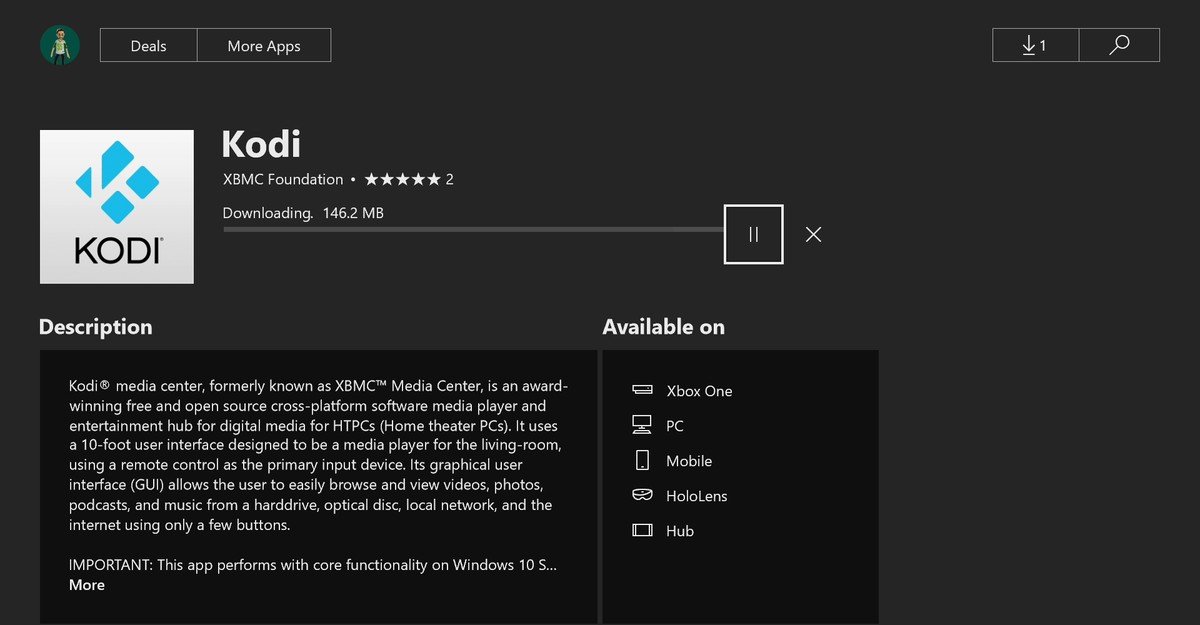Image resolution: width=1200 pixels, height=625 pixels.
Task: Click the PC monitor icon
Action: pos(642,426)
